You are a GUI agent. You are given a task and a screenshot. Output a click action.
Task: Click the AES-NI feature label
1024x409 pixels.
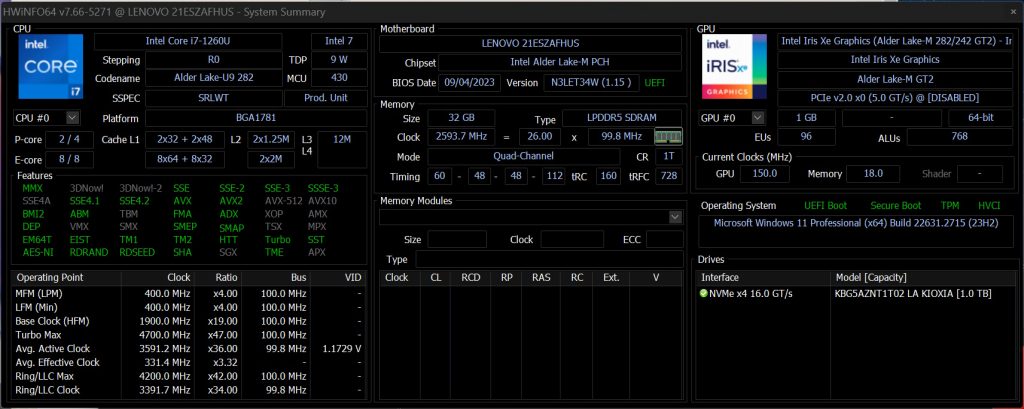[x=38, y=252]
